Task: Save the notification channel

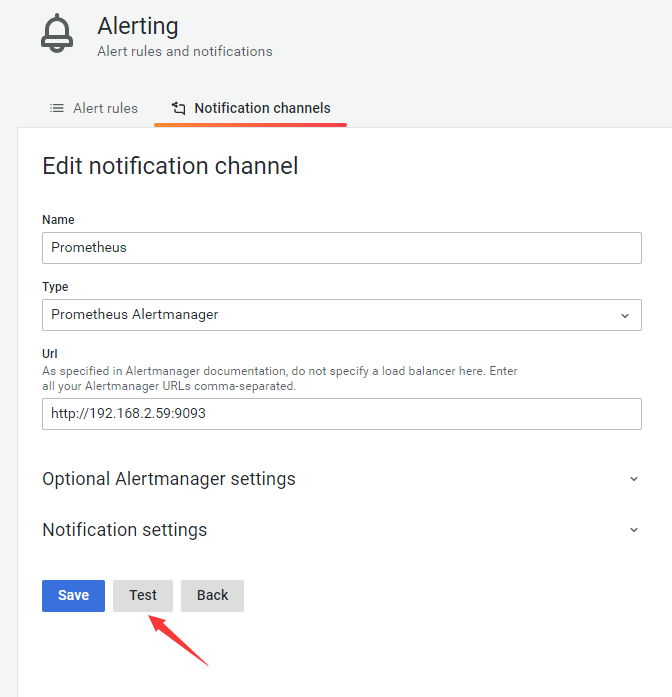Action: click(x=73, y=596)
